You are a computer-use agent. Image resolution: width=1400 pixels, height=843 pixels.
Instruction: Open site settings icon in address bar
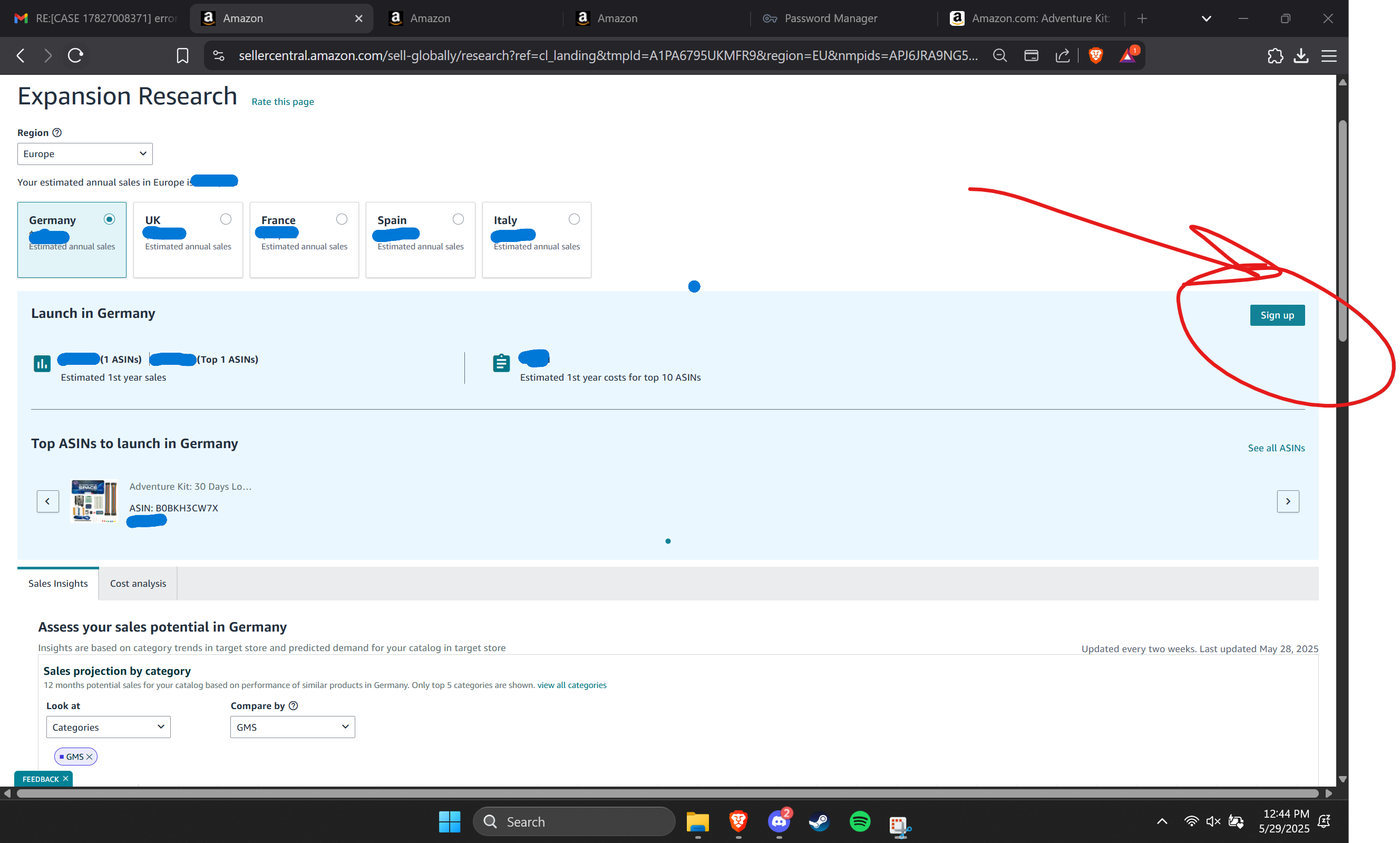pos(219,56)
